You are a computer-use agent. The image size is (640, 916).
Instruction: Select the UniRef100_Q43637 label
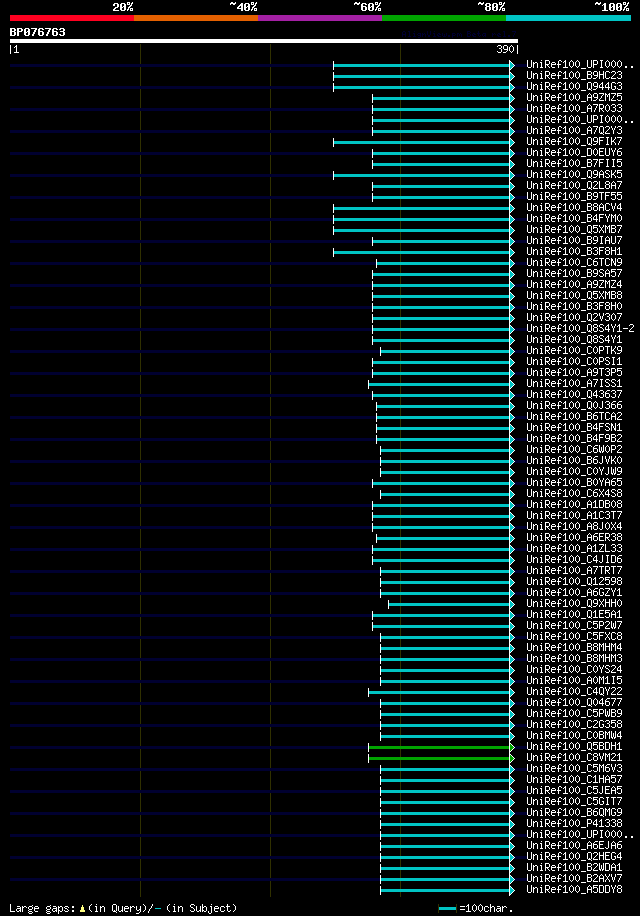click(574, 395)
